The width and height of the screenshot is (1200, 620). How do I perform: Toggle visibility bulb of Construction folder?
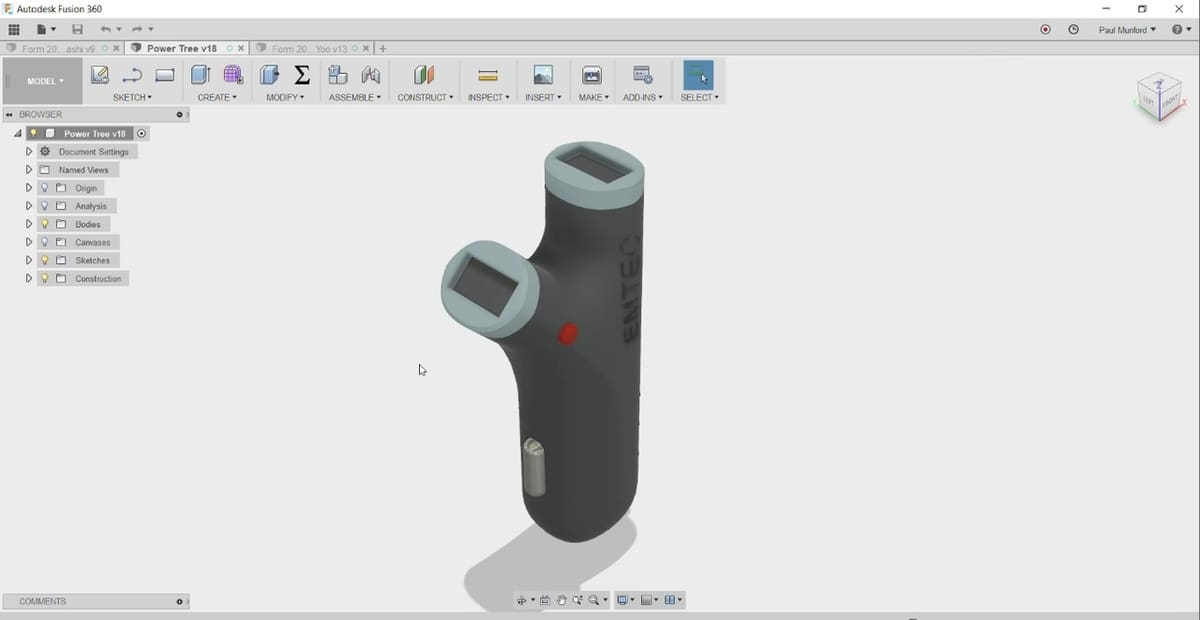(x=45, y=278)
